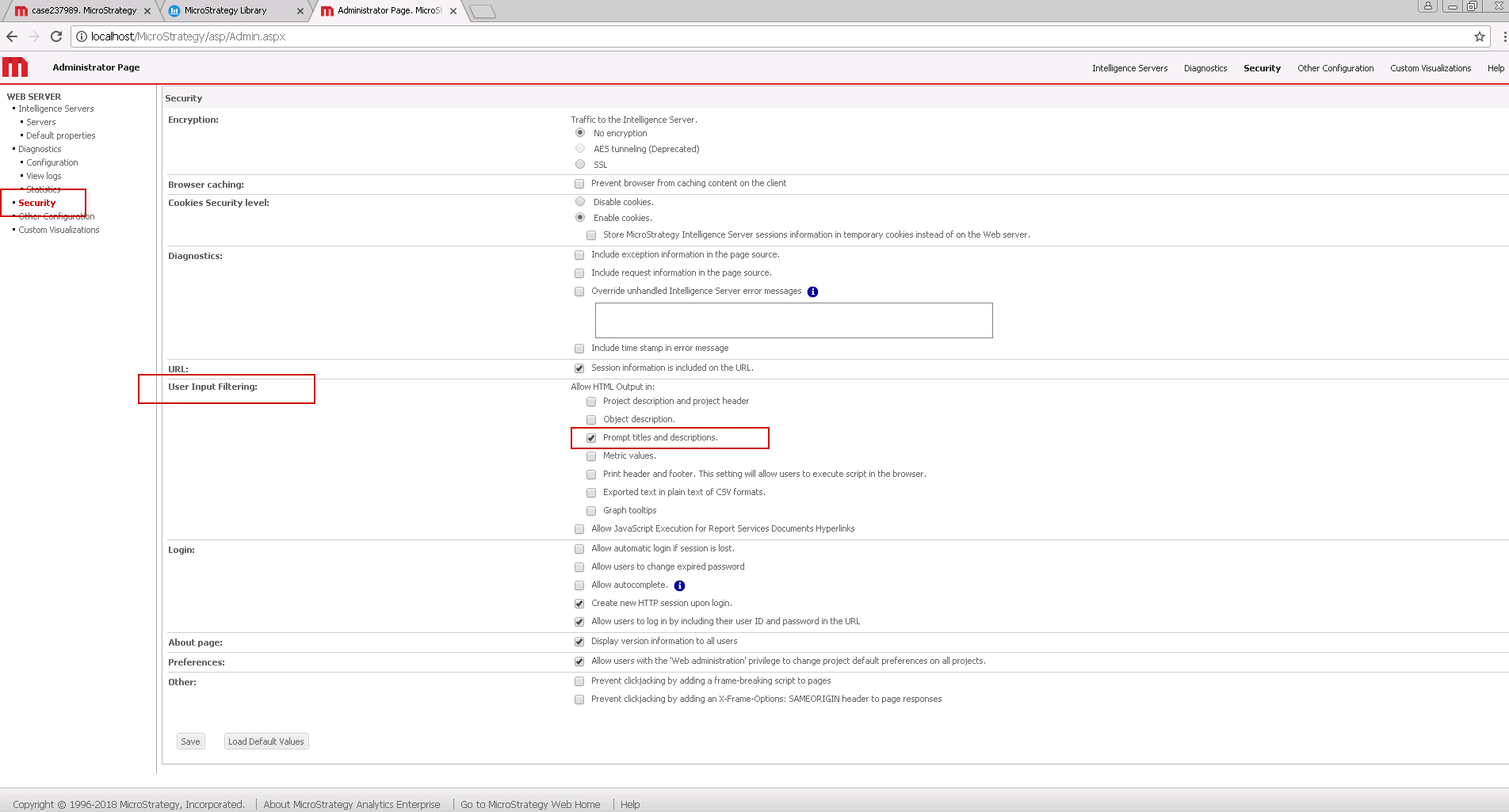Screen dimensions: 1509x812
Task: Open Other Configuration in top menu
Action: (1335, 68)
